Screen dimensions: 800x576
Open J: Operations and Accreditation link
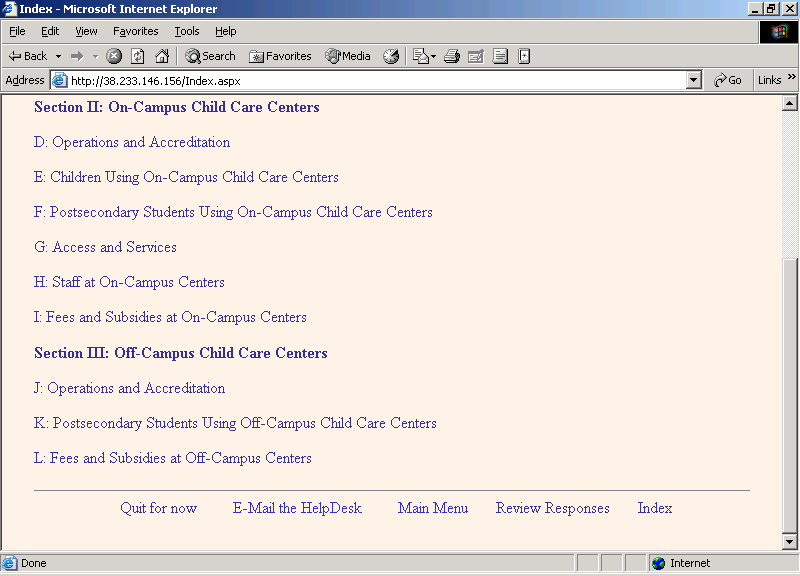click(x=129, y=388)
